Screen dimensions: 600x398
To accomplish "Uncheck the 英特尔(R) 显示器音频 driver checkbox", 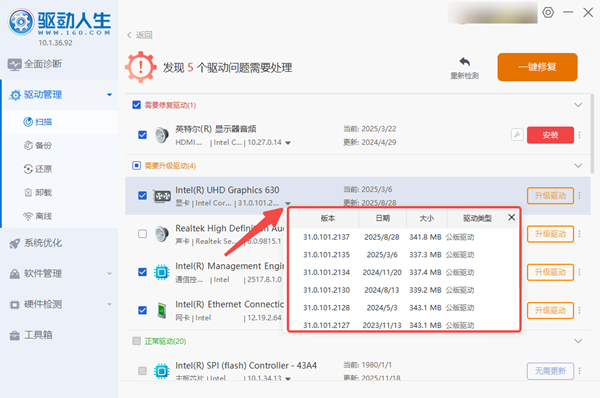I will coord(142,135).
